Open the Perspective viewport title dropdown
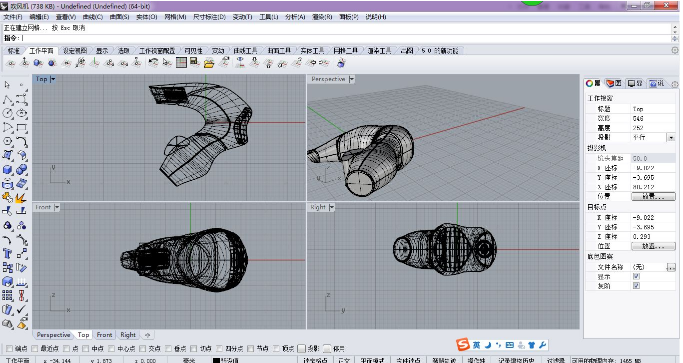This screenshot has width=683, height=363. [351, 79]
